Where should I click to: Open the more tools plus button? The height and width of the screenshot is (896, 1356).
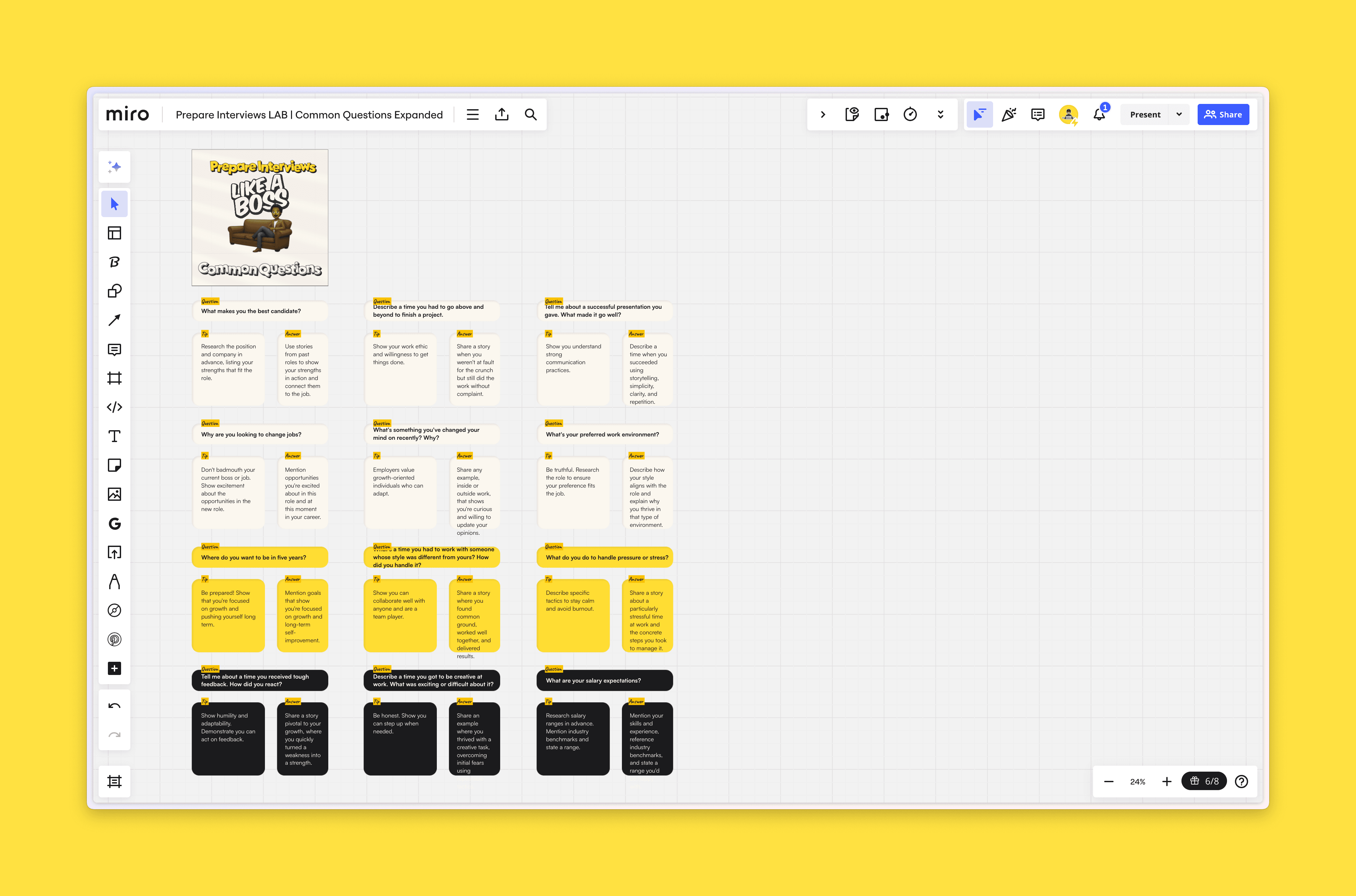114,669
